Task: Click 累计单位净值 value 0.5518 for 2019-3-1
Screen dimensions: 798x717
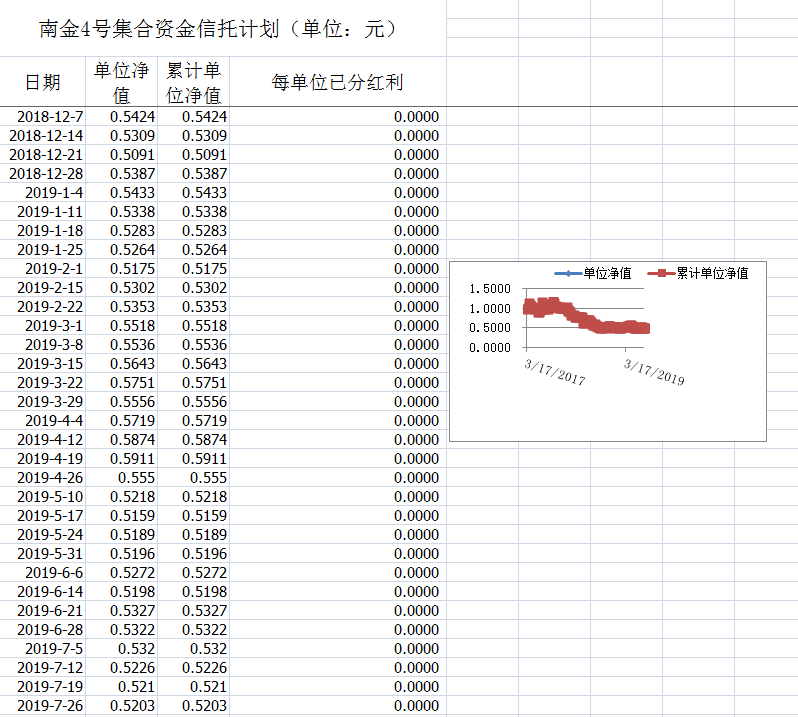Action: pyautogui.click(x=193, y=326)
